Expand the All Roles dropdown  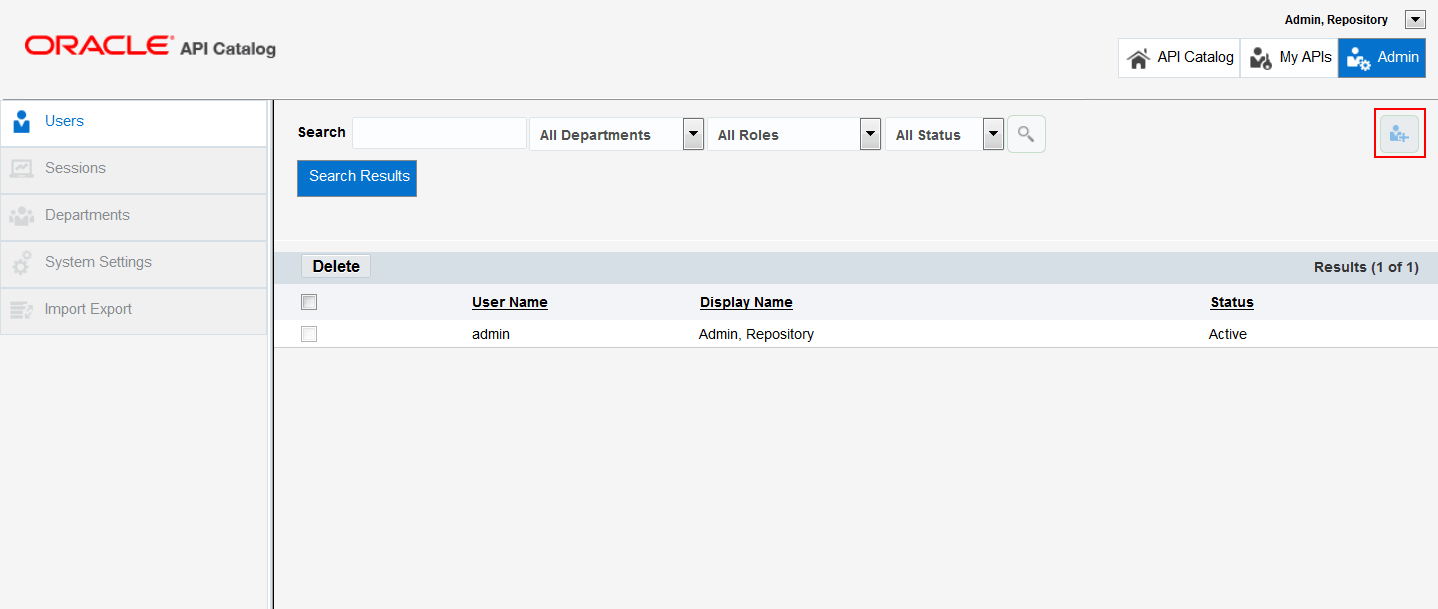[869, 133]
